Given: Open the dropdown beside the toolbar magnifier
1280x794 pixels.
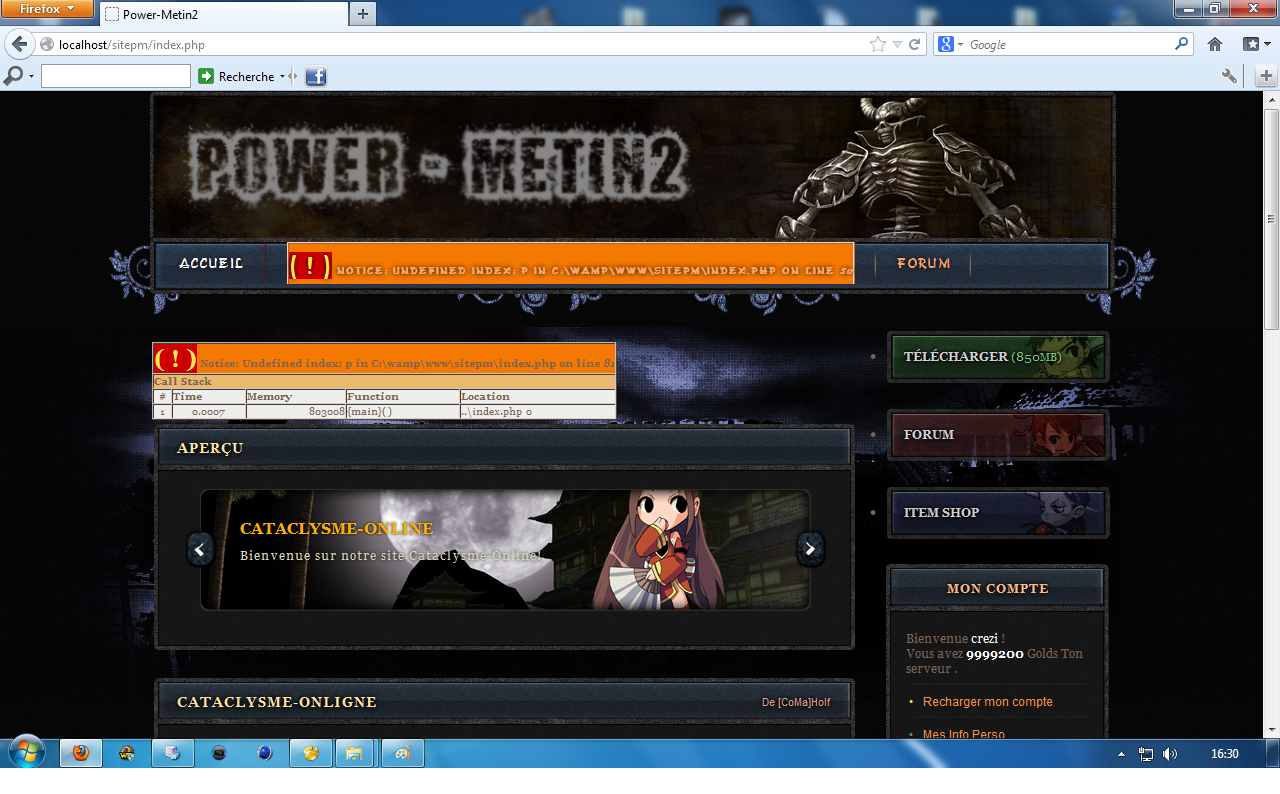Looking at the screenshot, I should click(x=31, y=77).
